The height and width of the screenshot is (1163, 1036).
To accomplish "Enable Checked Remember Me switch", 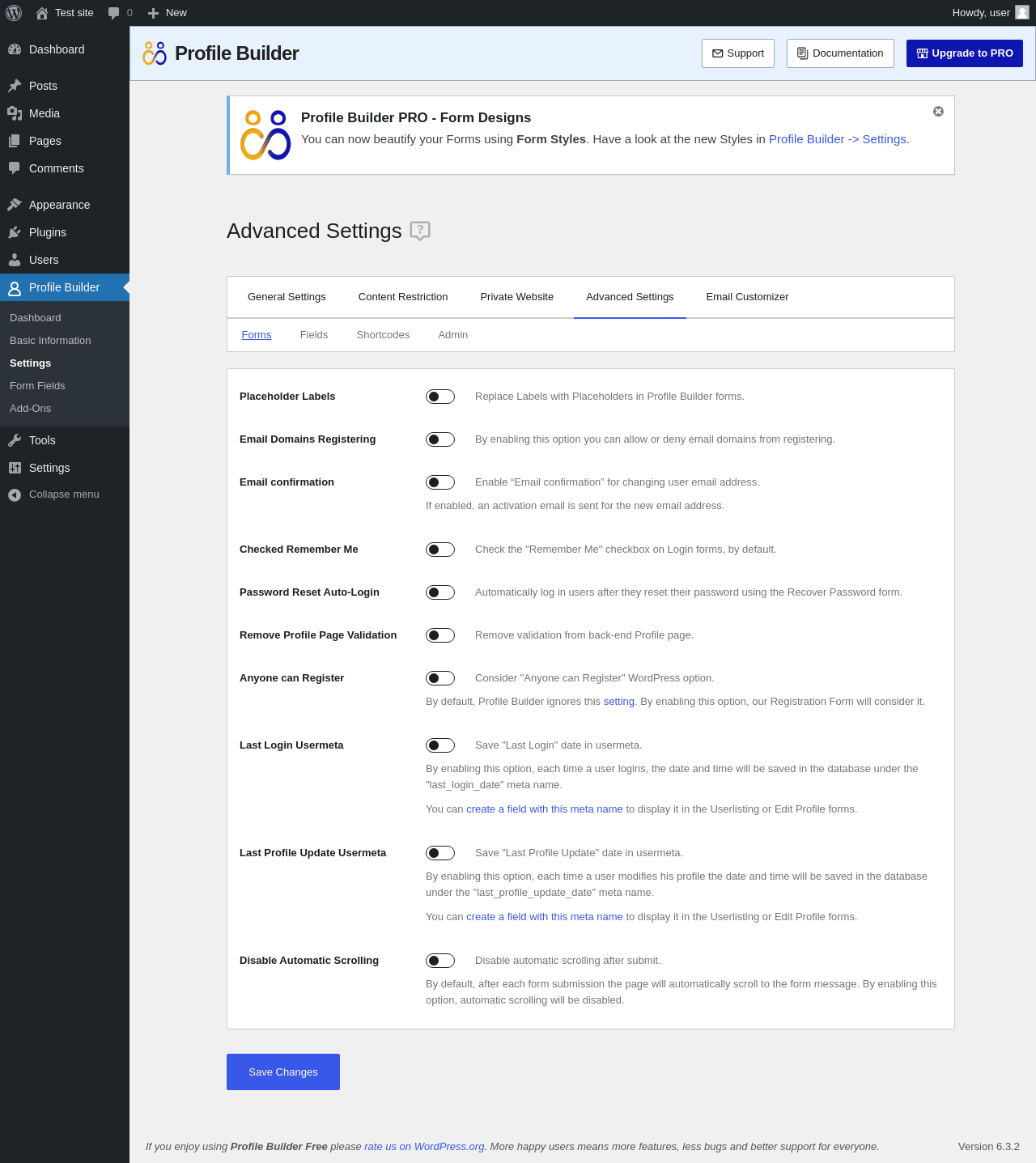I will (x=440, y=550).
